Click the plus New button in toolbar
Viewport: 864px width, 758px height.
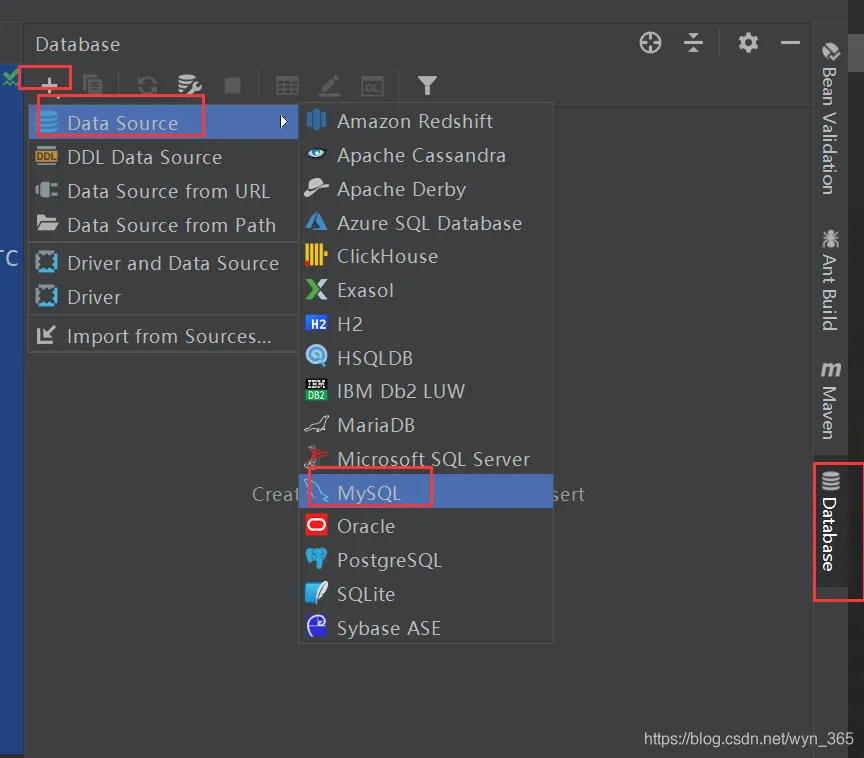tap(50, 85)
